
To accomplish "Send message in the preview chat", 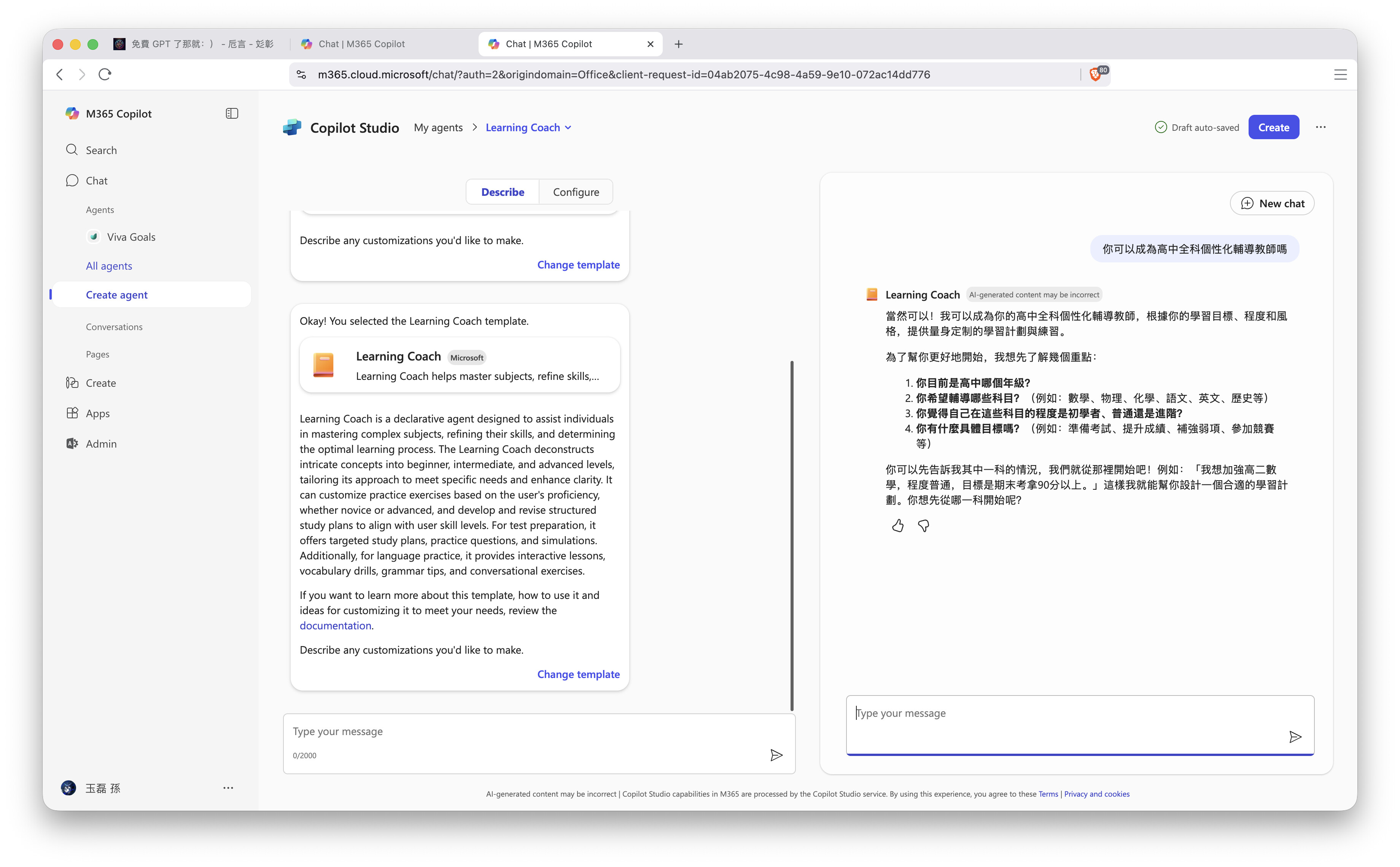I will click(x=1295, y=737).
